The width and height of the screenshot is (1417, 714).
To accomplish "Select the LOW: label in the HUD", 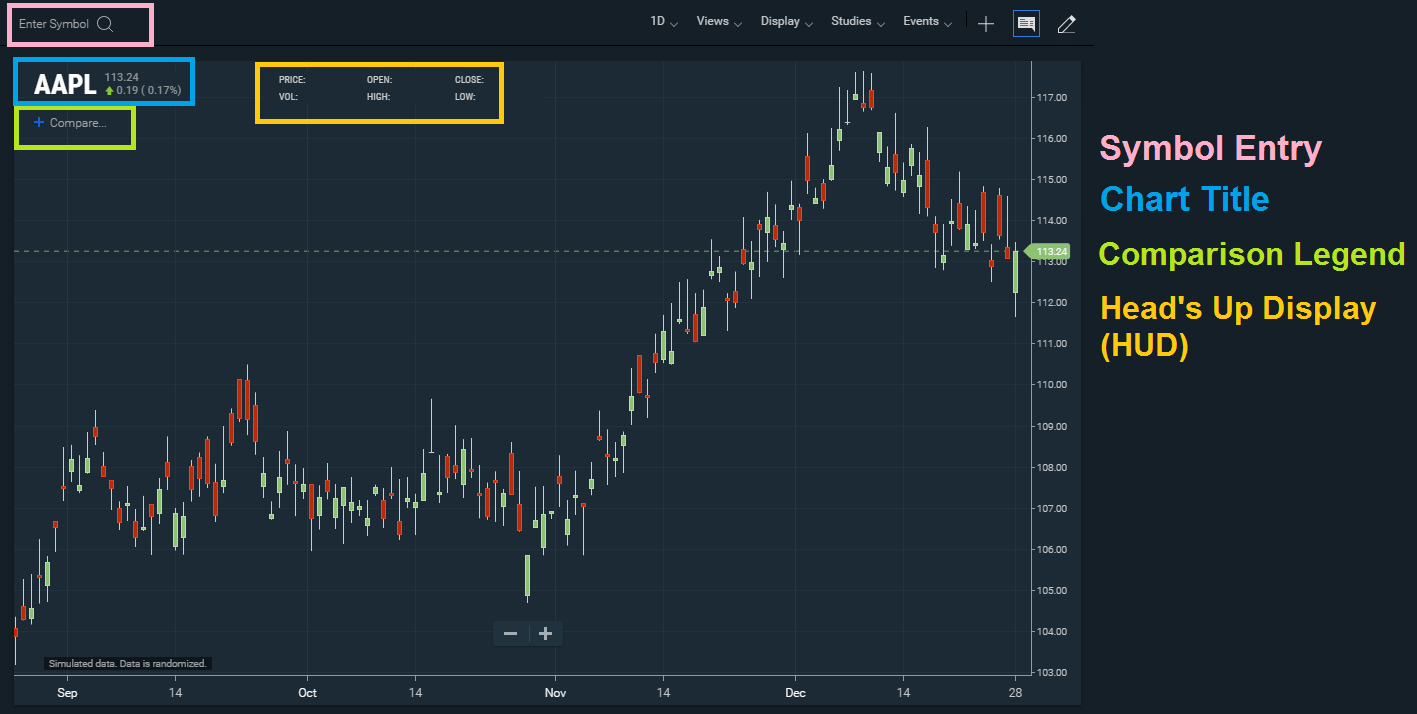I will pos(465,97).
